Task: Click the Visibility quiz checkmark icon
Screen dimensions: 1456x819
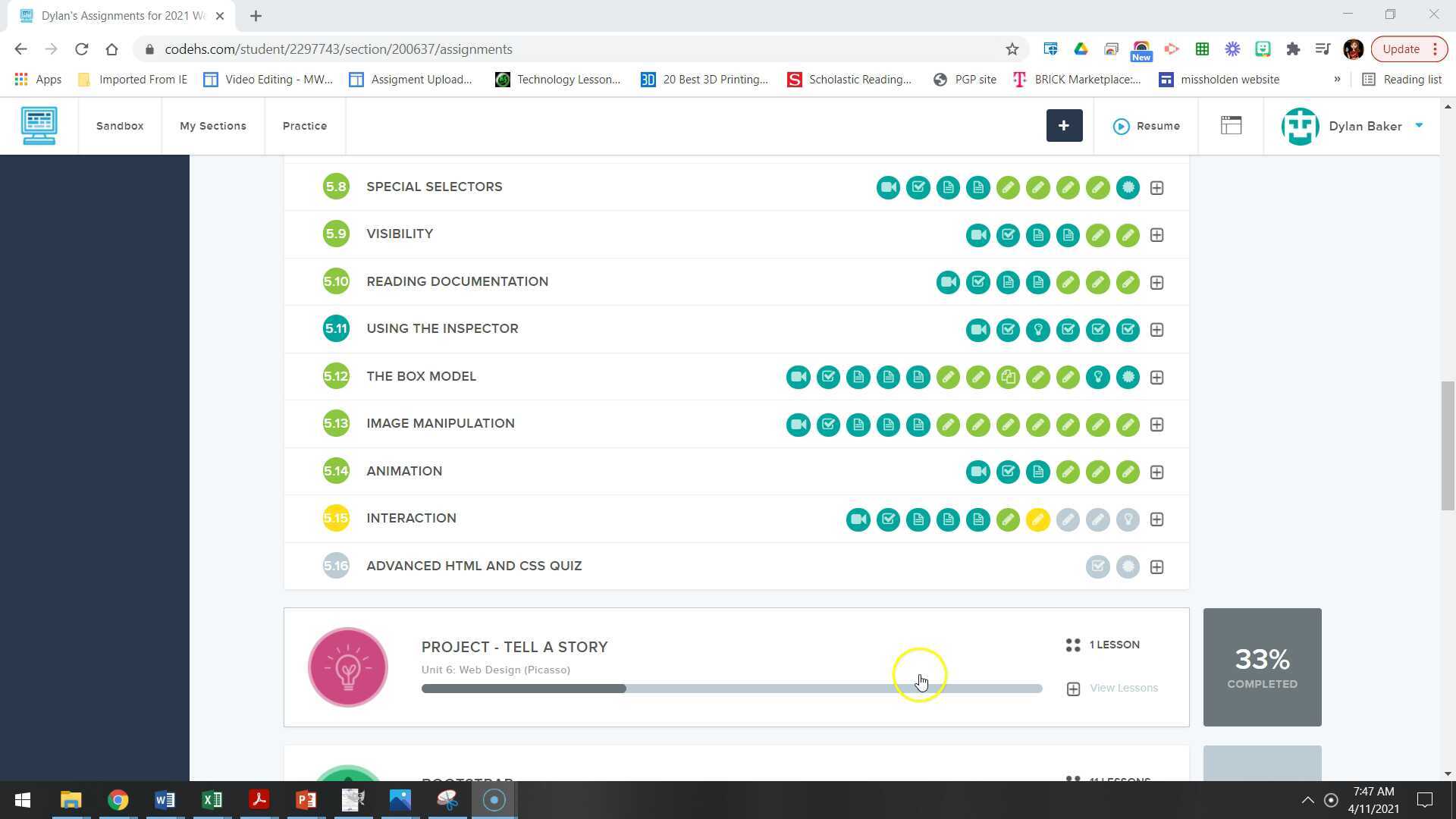Action: coord(1008,235)
